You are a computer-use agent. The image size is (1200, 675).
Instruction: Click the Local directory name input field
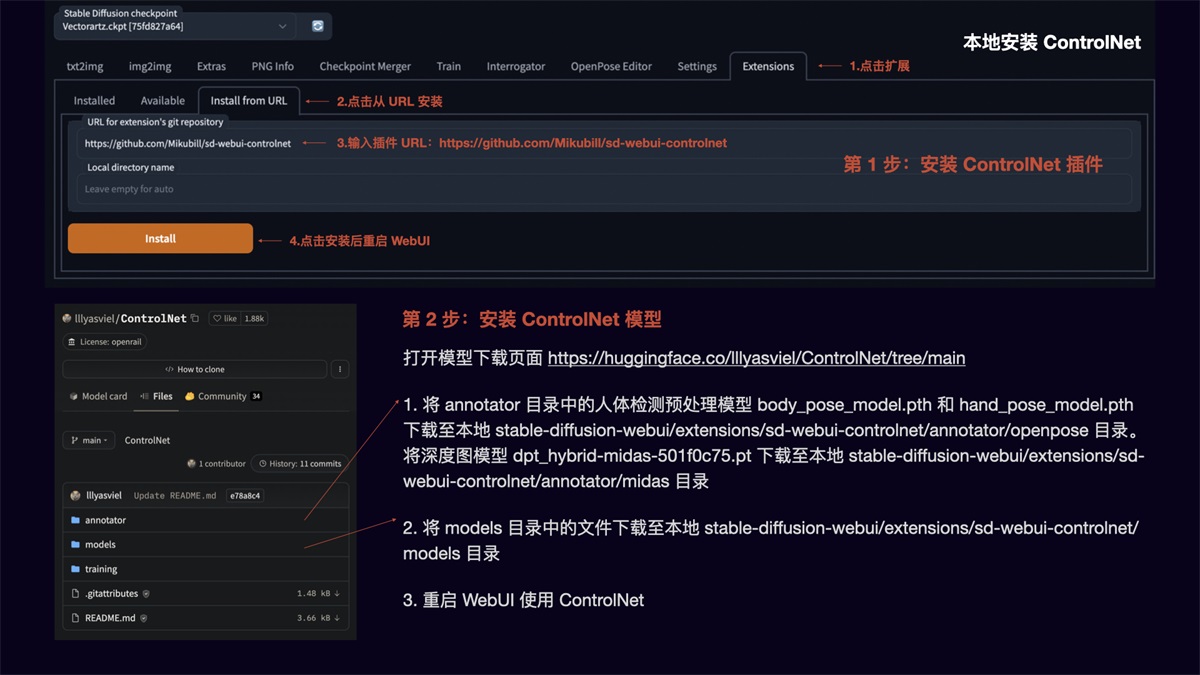pyautogui.click(x=300, y=189)
